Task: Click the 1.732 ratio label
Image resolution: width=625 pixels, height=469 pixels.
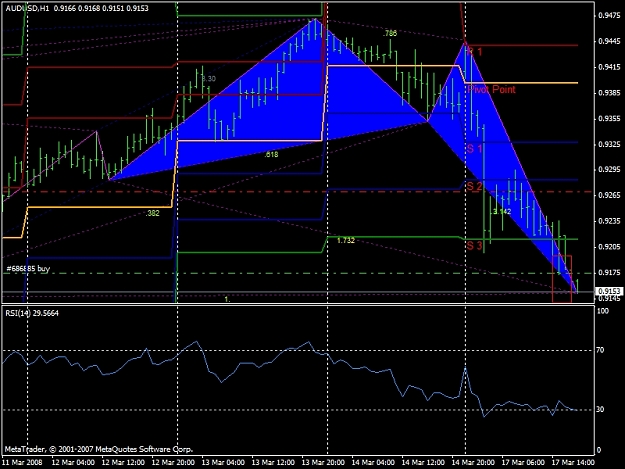Action: pyautogui.click(x=346, y=240)
